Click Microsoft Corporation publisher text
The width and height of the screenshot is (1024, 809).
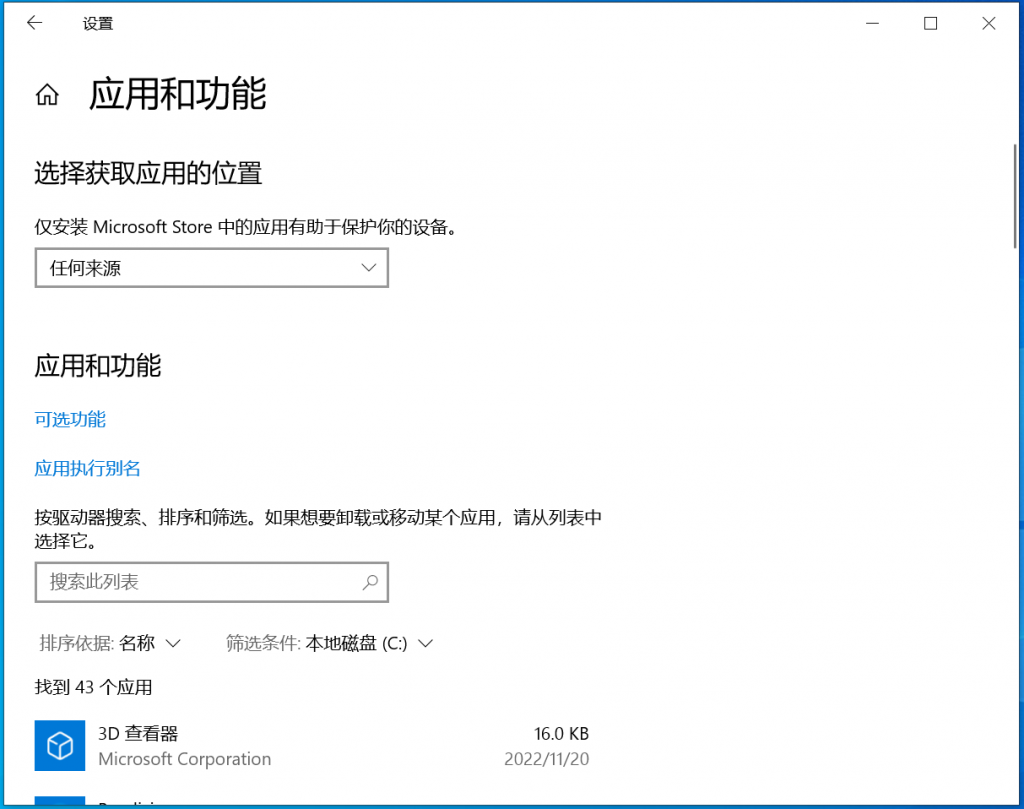184,759
